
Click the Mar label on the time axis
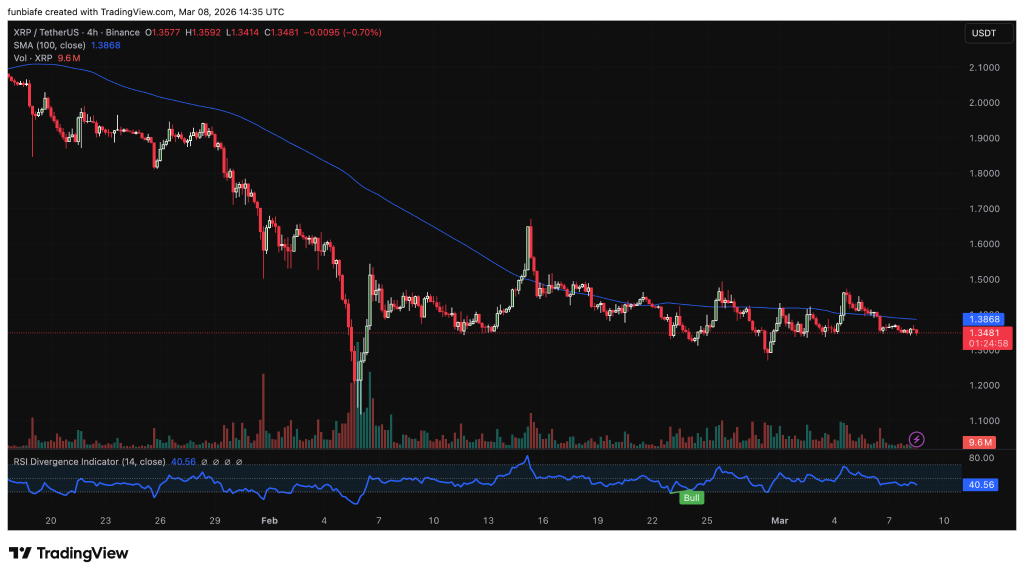[x=779, y=521]
